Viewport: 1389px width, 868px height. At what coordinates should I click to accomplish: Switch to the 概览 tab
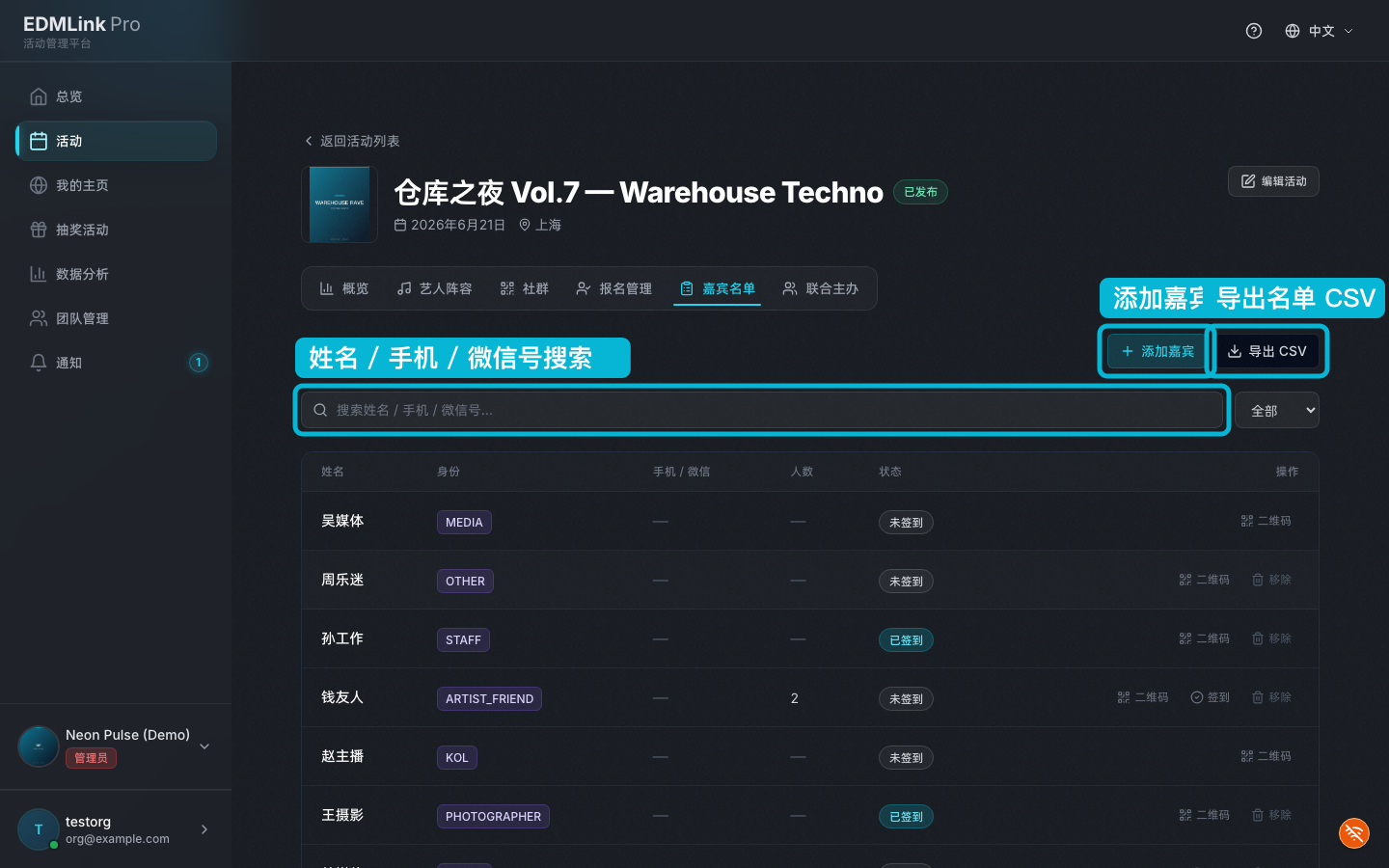344,288
